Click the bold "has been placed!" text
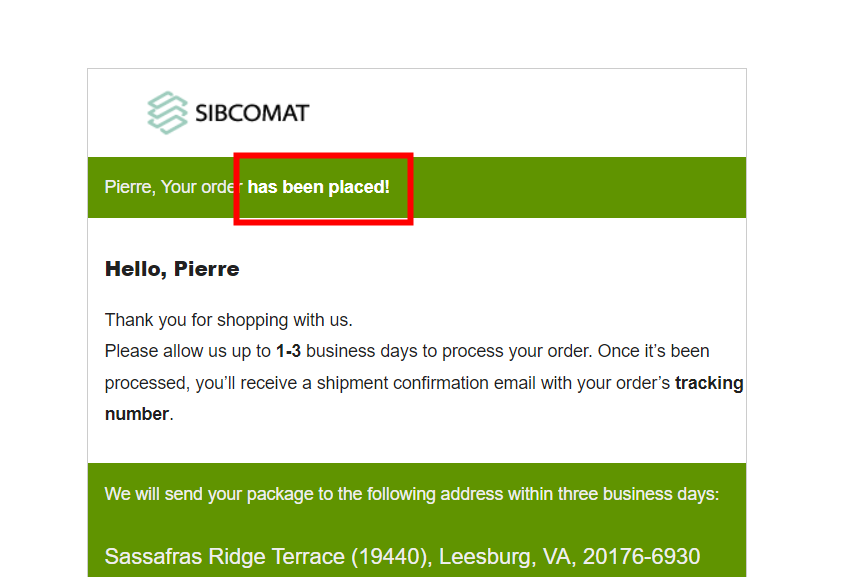Image resolution: width=841 pixels, height=577 pixels. (x=319, y=187)
